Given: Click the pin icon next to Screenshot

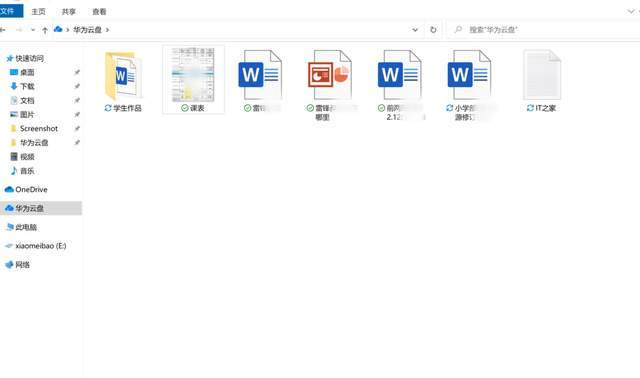Looking at the screenshot, I should pos(77,129).
